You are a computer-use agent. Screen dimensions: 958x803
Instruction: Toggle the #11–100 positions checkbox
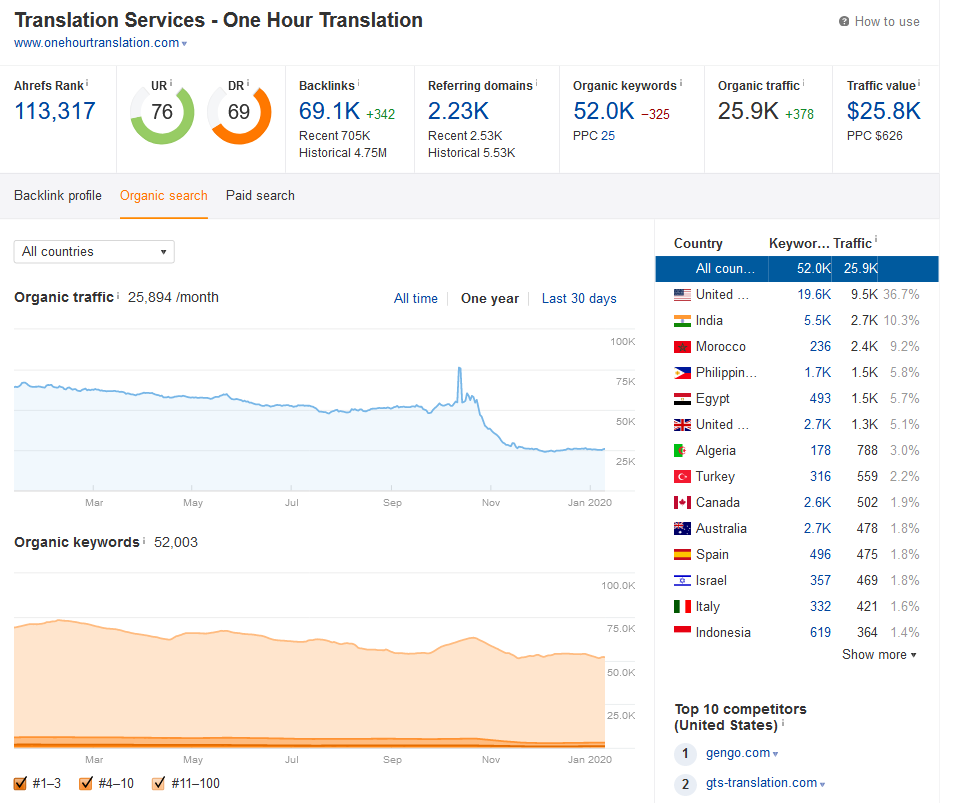(158, 783)
